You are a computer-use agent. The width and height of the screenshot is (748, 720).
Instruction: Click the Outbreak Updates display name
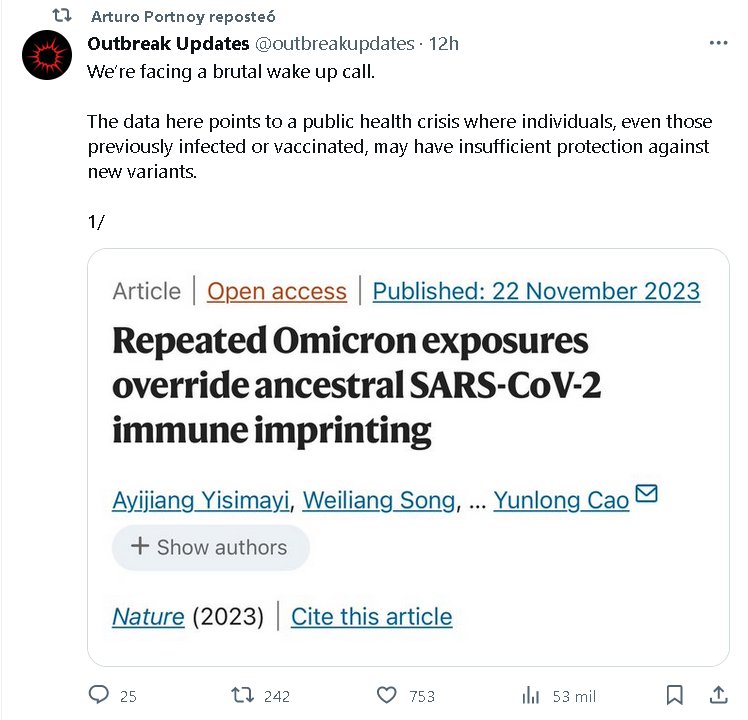click(x=167, y=43)
